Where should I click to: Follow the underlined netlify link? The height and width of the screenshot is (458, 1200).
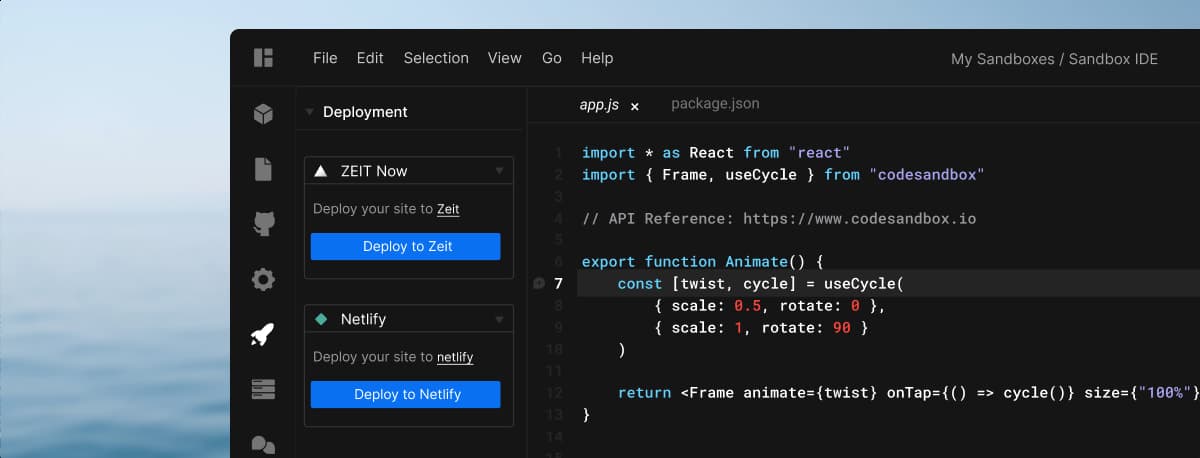[455, 357]
